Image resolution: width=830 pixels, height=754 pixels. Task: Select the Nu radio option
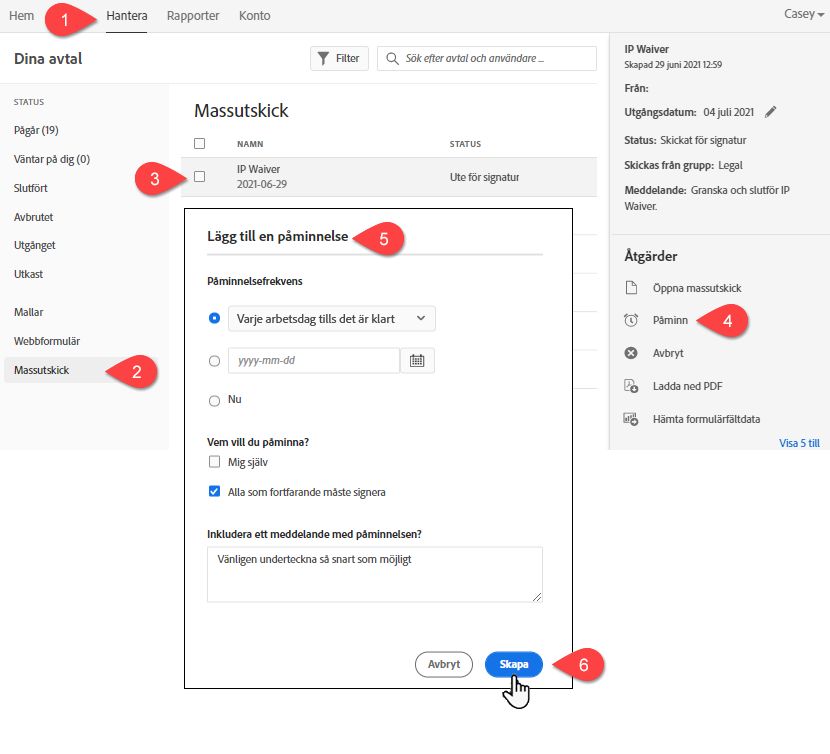coord(214,400)
